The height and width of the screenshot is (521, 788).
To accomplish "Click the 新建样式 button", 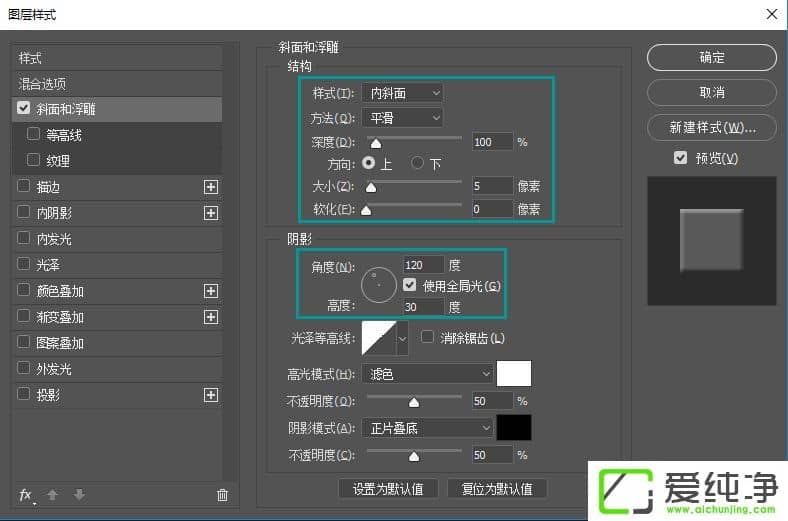I will (x=711, y=128).
